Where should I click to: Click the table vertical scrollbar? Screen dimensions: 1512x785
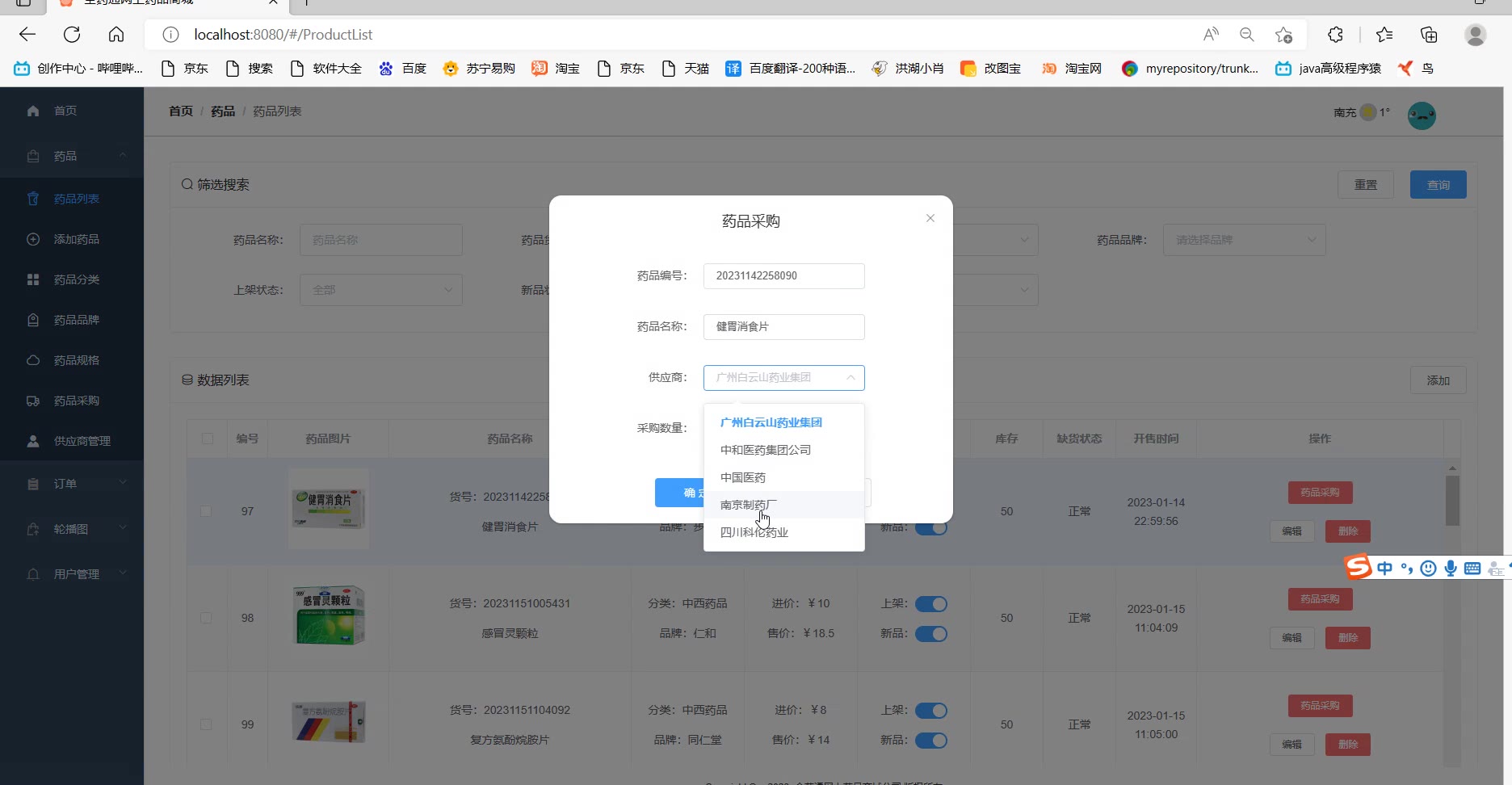(x=1452, y=501)
